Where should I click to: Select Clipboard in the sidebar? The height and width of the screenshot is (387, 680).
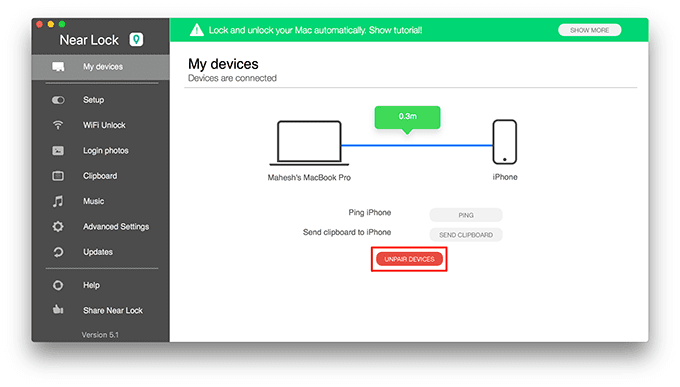pos(101,176)
